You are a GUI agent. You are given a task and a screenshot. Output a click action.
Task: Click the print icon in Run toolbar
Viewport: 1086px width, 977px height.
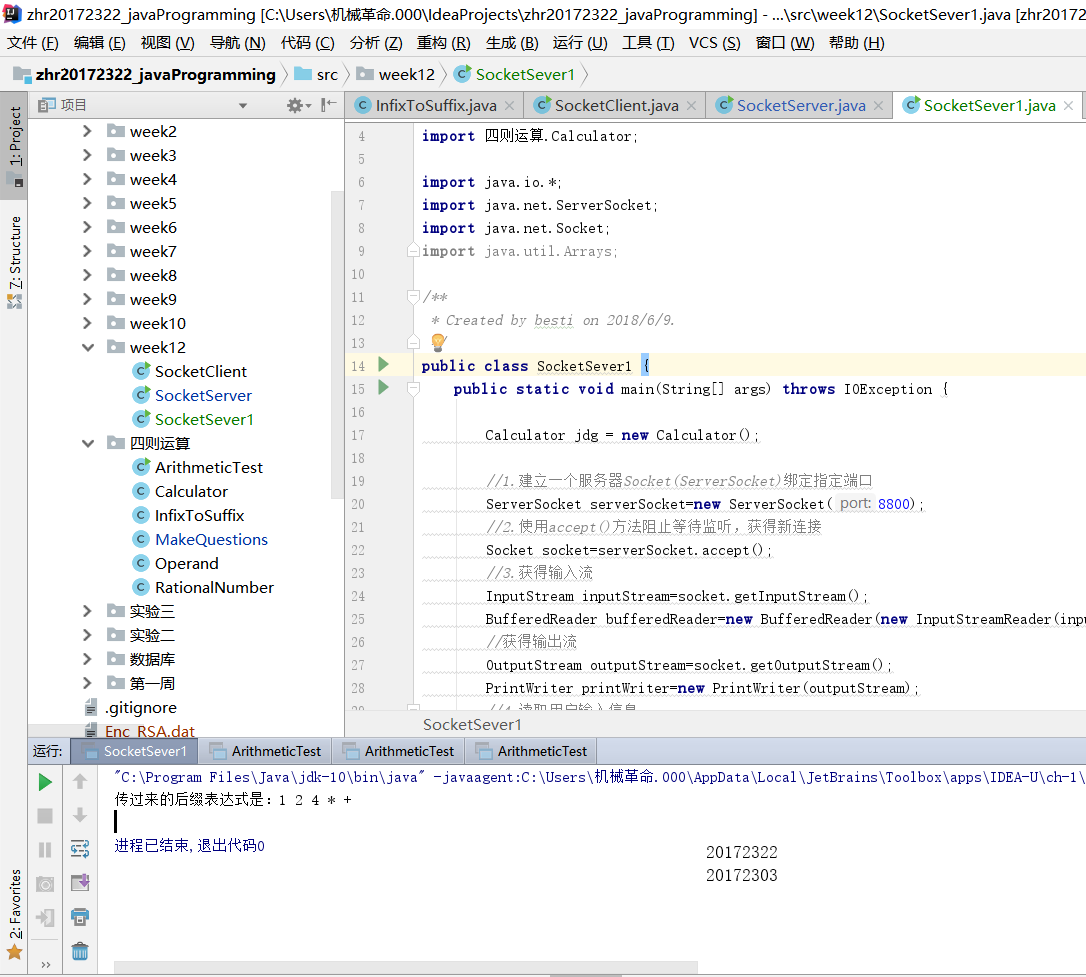coord(80,917)
